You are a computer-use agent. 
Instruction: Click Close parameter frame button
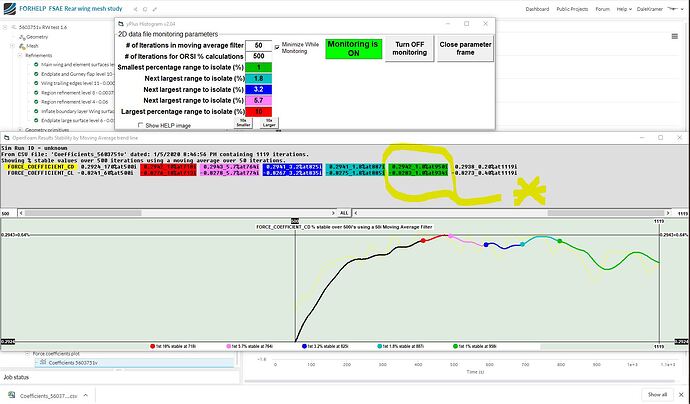click(465, 48)
